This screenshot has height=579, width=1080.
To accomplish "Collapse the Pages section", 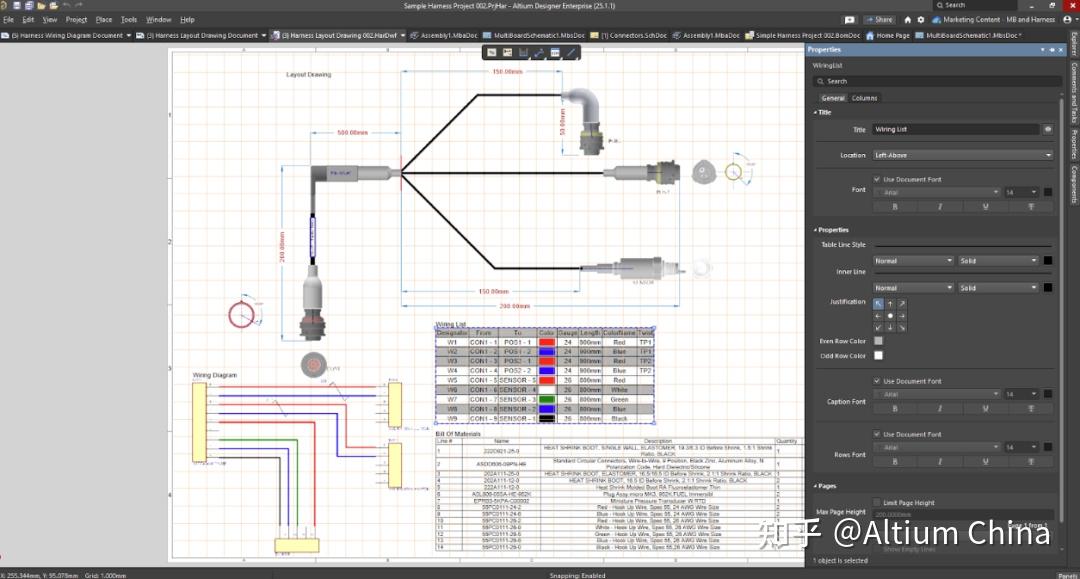I will 816,486.
